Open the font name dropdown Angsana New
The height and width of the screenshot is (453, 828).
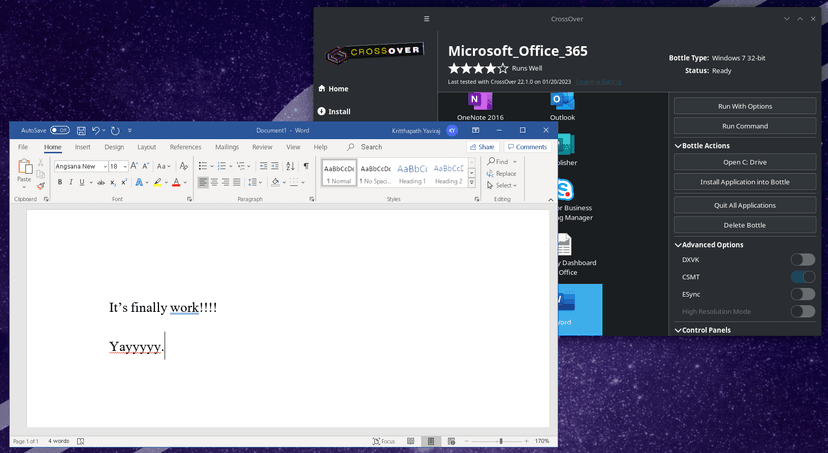79,166
